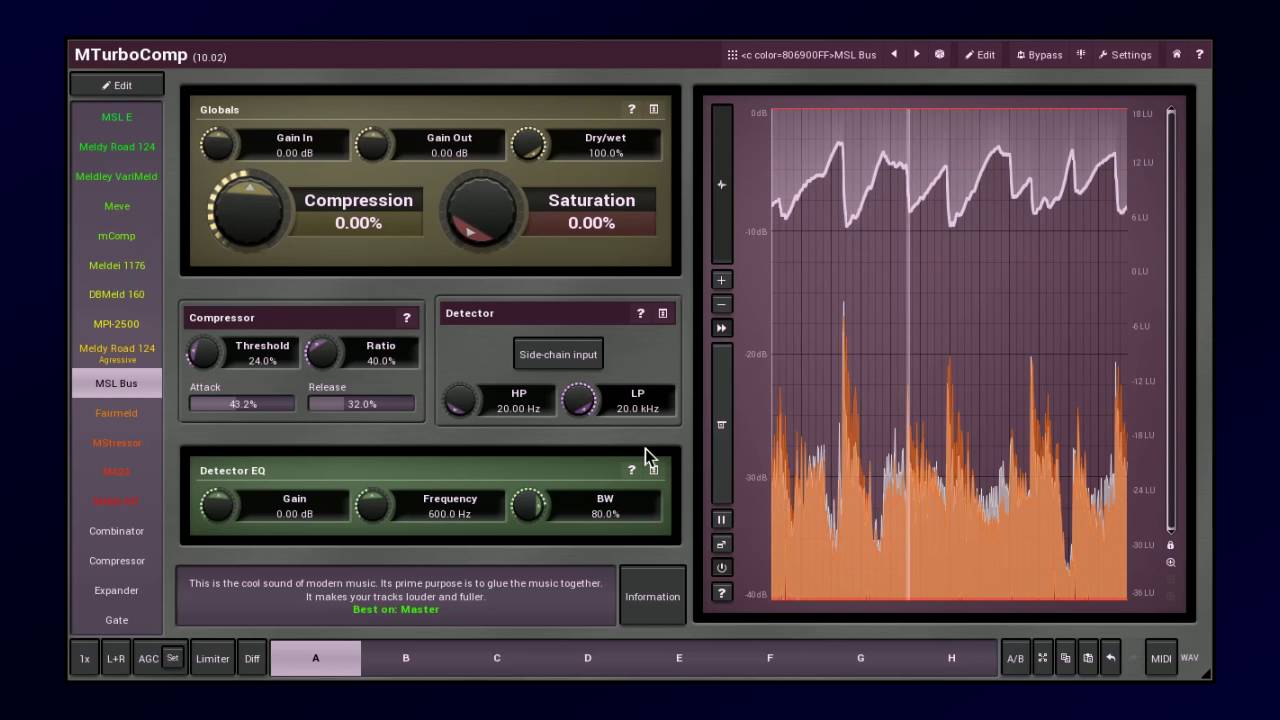Toggle the meter power button
The height and width of the screenshot is (720, 1280).
point(721,568)
